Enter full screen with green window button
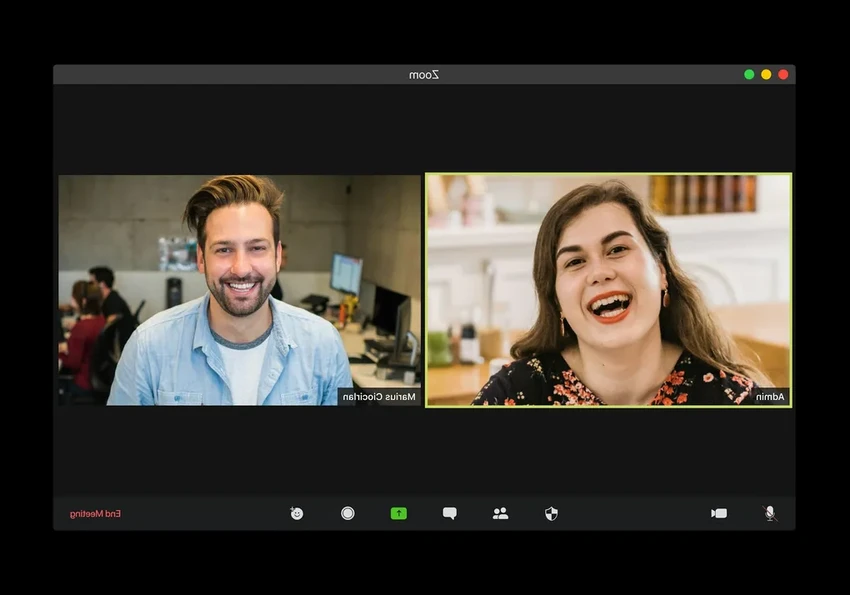850x595 pixels. click(749, 74)
